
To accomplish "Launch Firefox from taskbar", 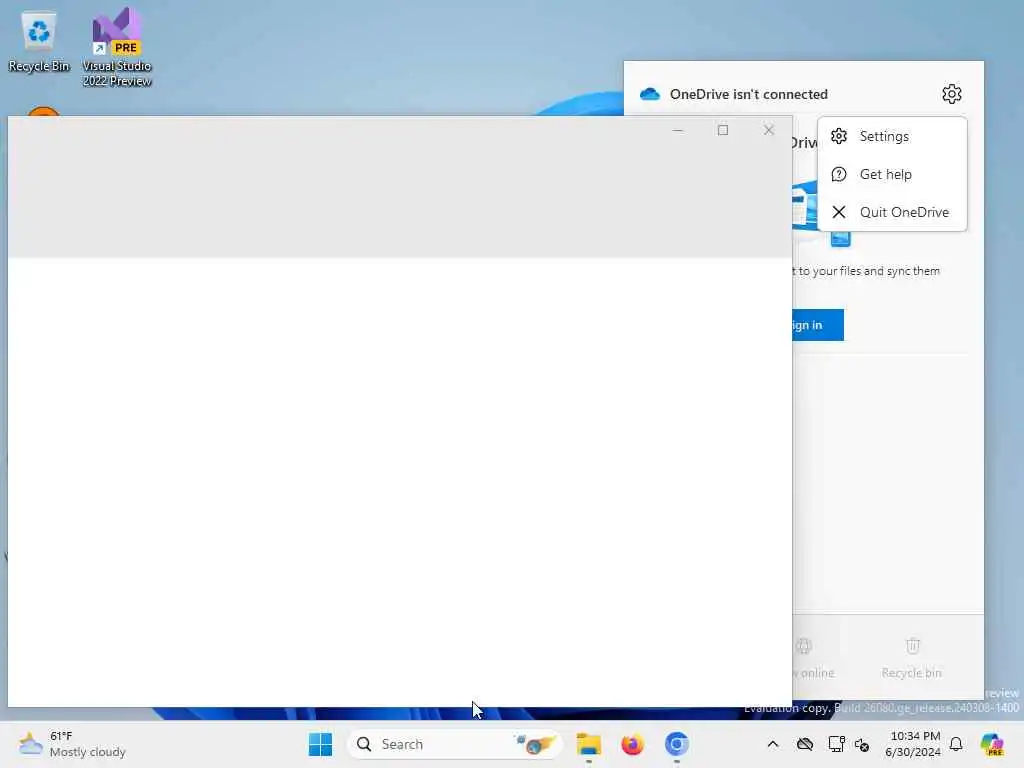I will (x=632, y=744).
